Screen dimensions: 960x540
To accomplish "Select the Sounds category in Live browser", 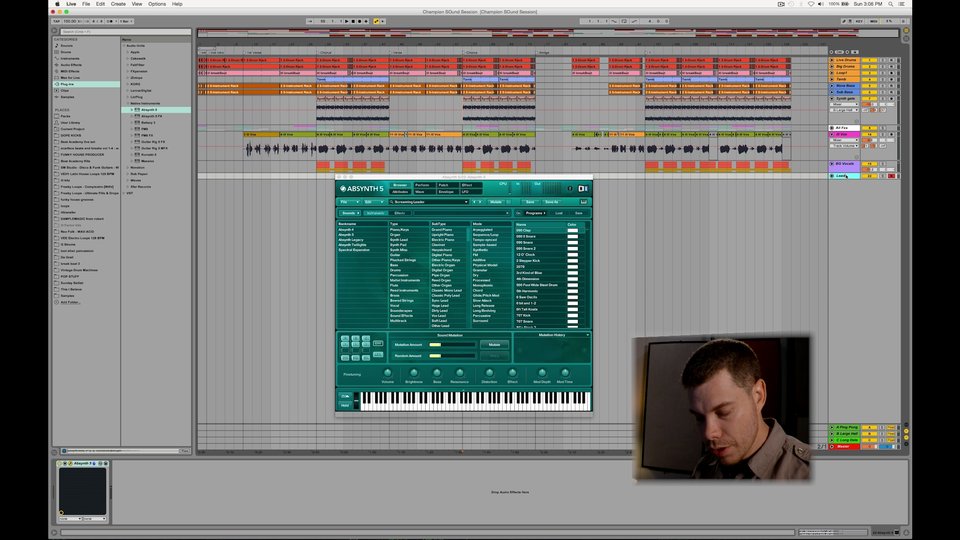I will [67, 45].
